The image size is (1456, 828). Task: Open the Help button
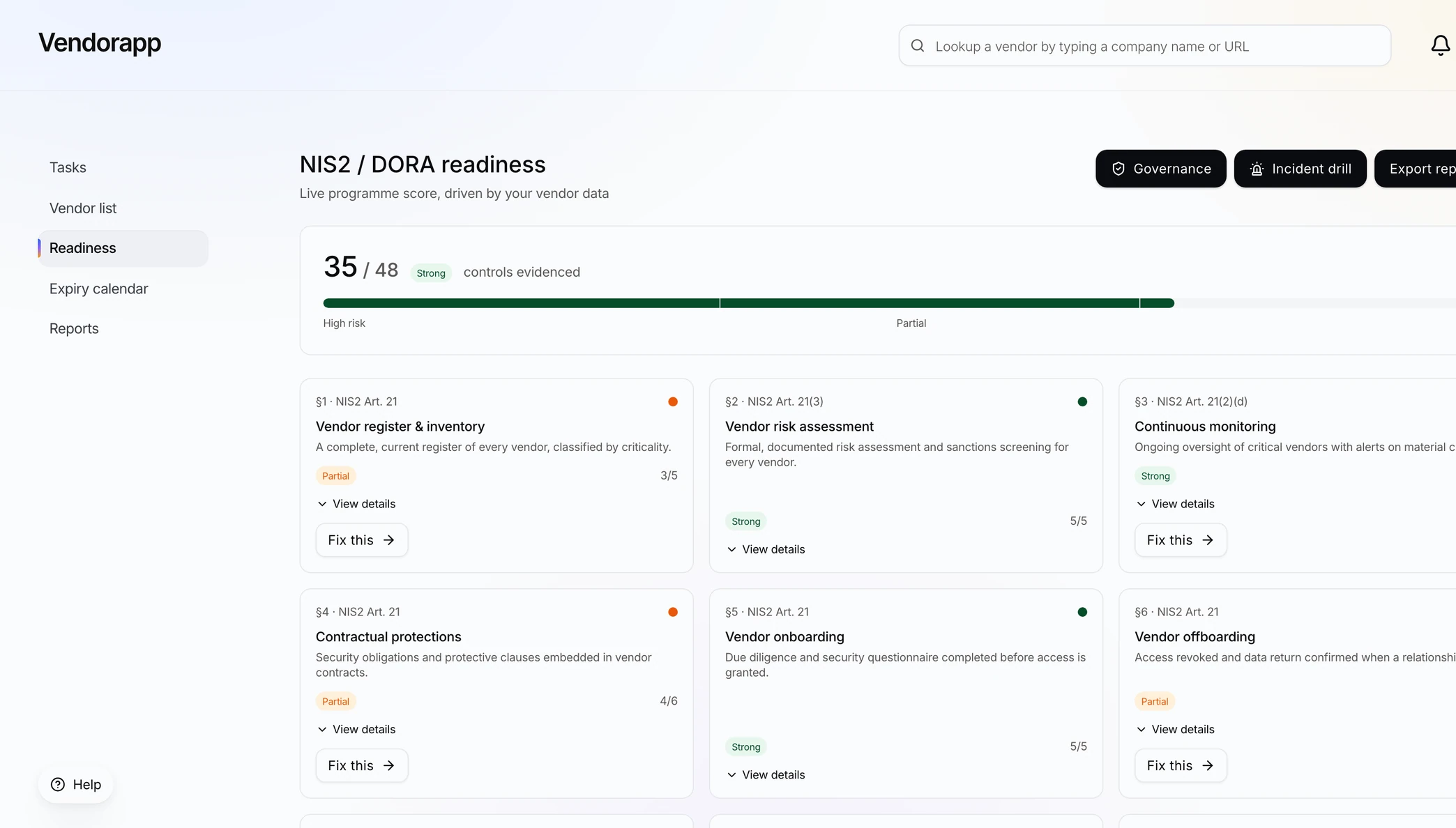(76, 785)
